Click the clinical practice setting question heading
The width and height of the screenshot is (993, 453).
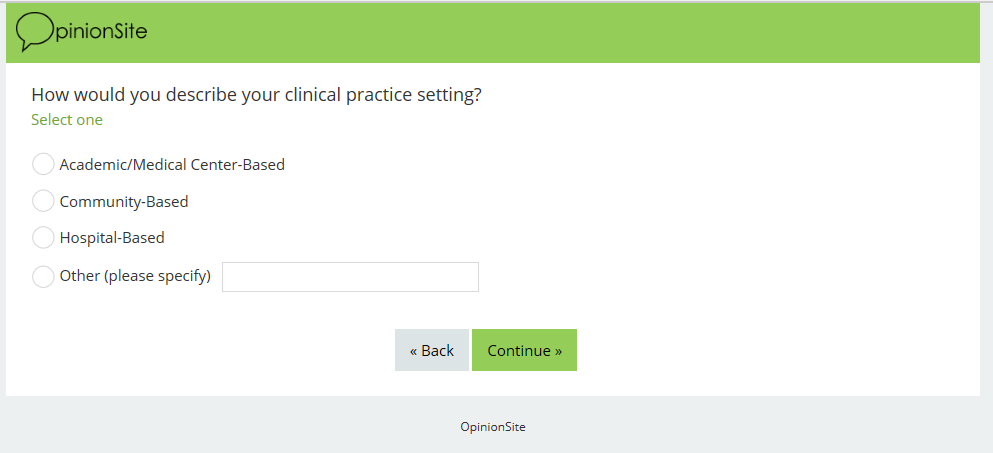(x=256, y=95)
